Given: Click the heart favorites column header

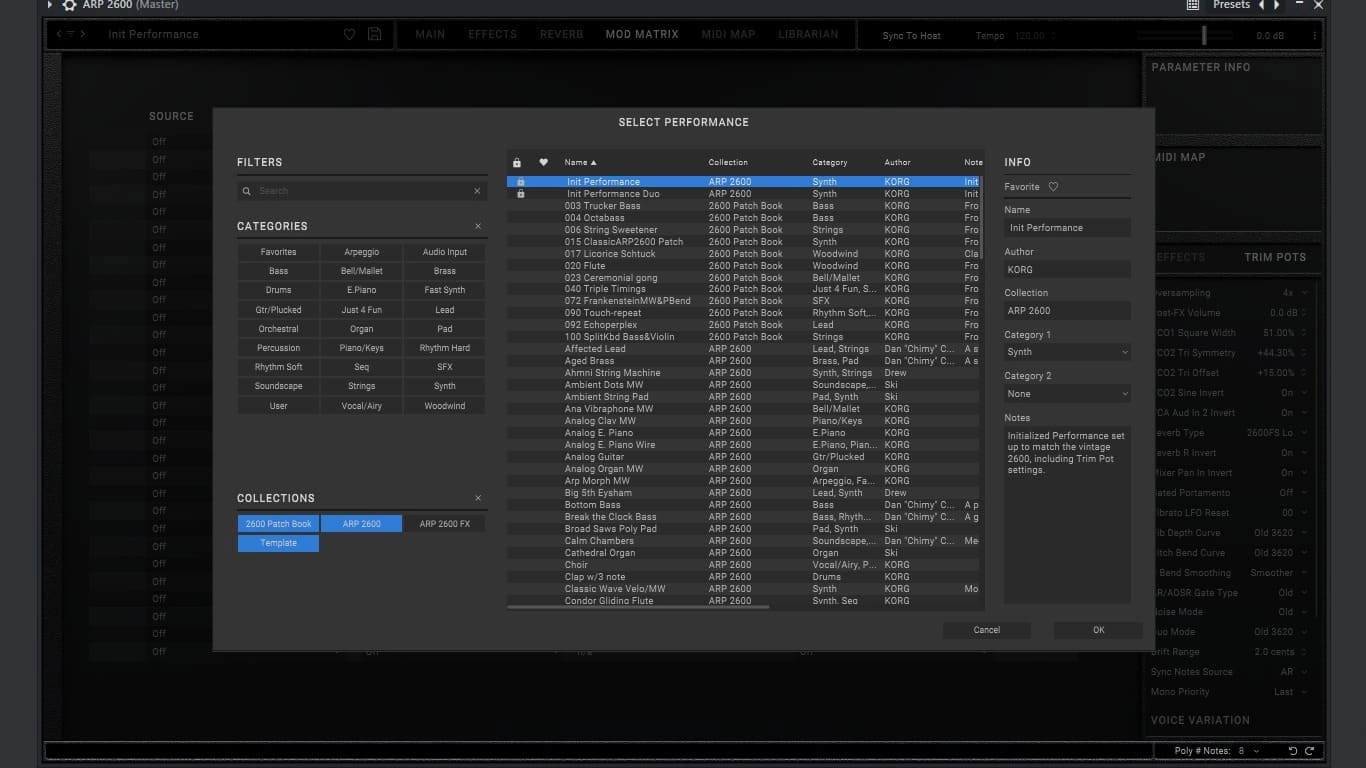Looking at the screenshot, I should (543, 162).
